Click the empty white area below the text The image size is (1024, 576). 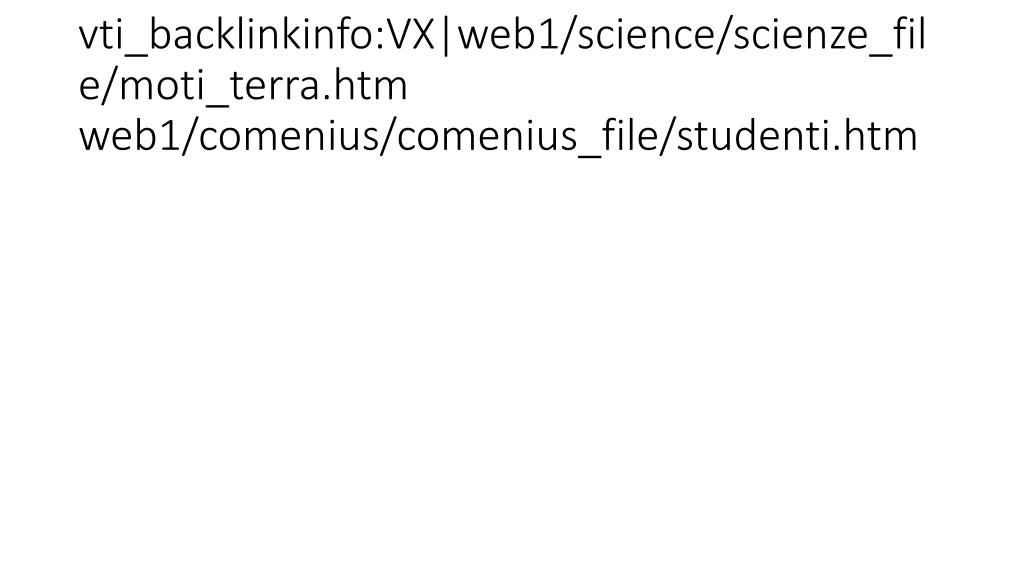point(512,366)
